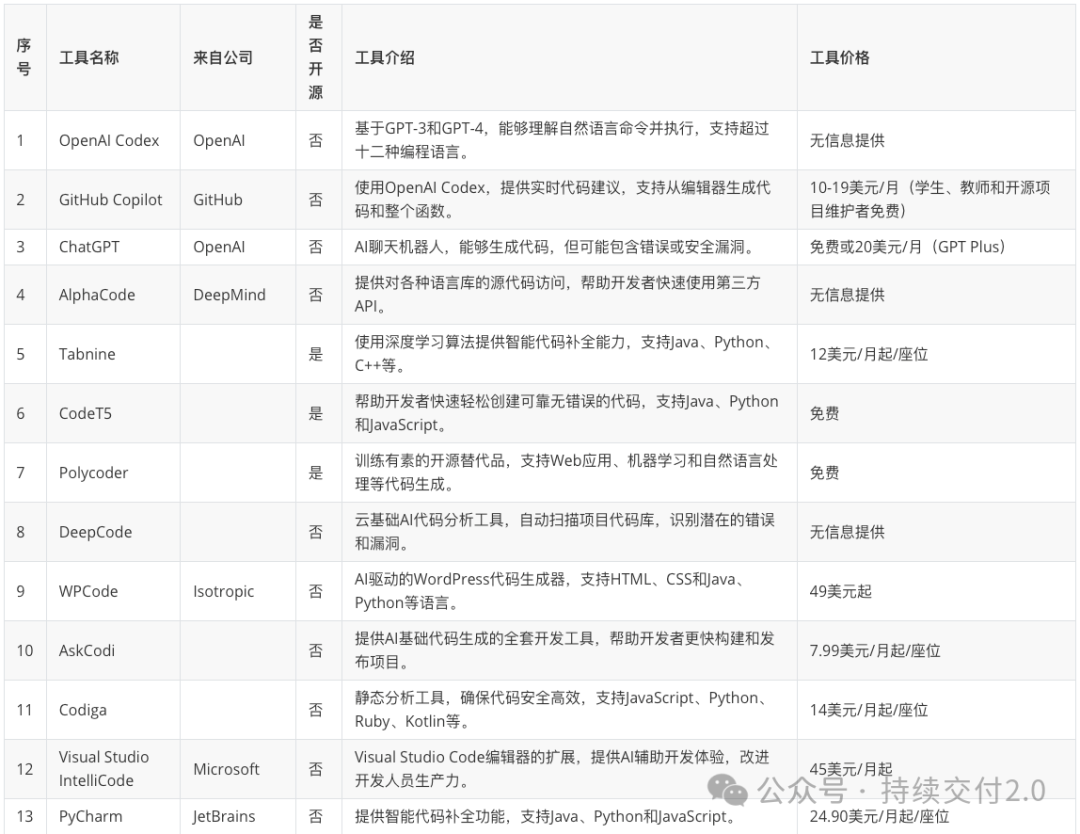The height and width of the screenshot is (834, 1080).
Task: Click 无信息提供 in the DeepCode row
Action: [847, 532]
